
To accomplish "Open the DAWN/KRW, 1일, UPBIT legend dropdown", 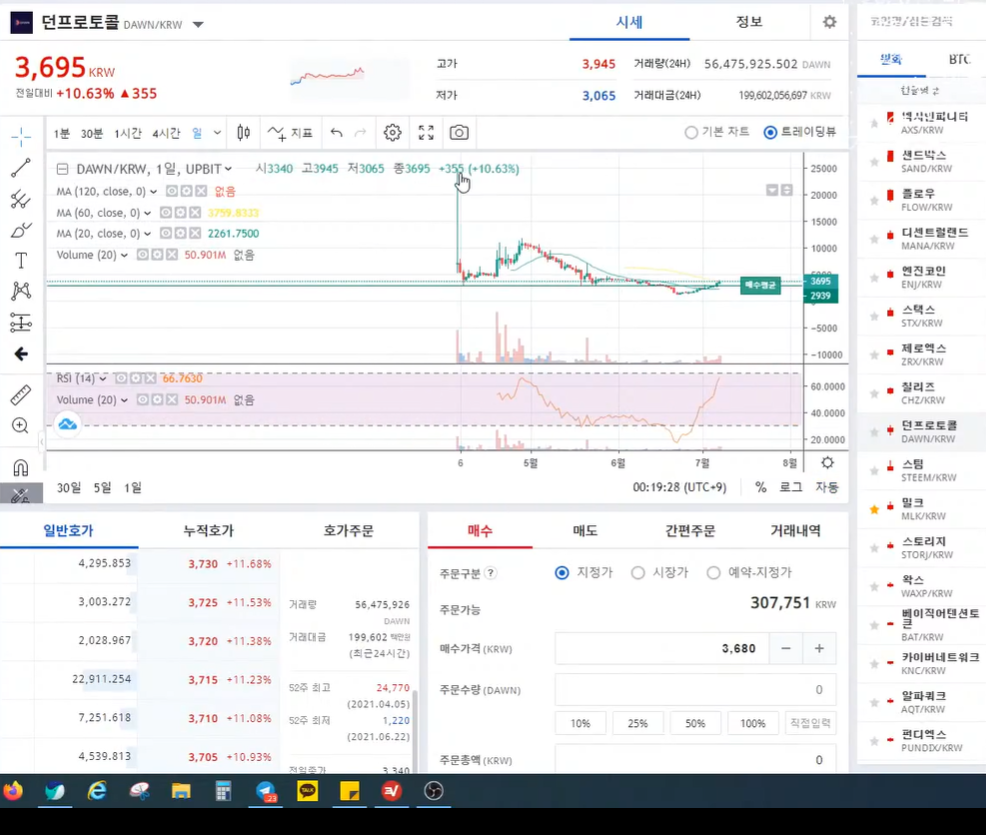I will 228,169.
